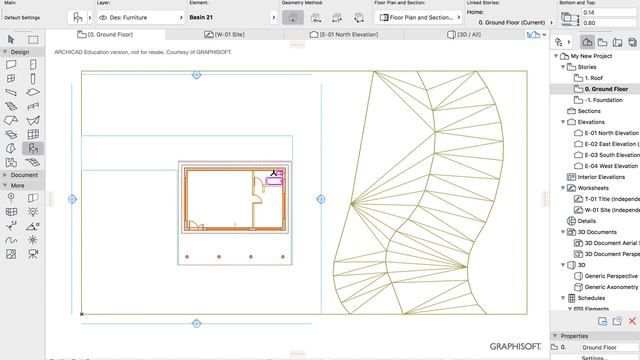Switch to 3D / All tab
Screen dimensions: 640x360
464,35
